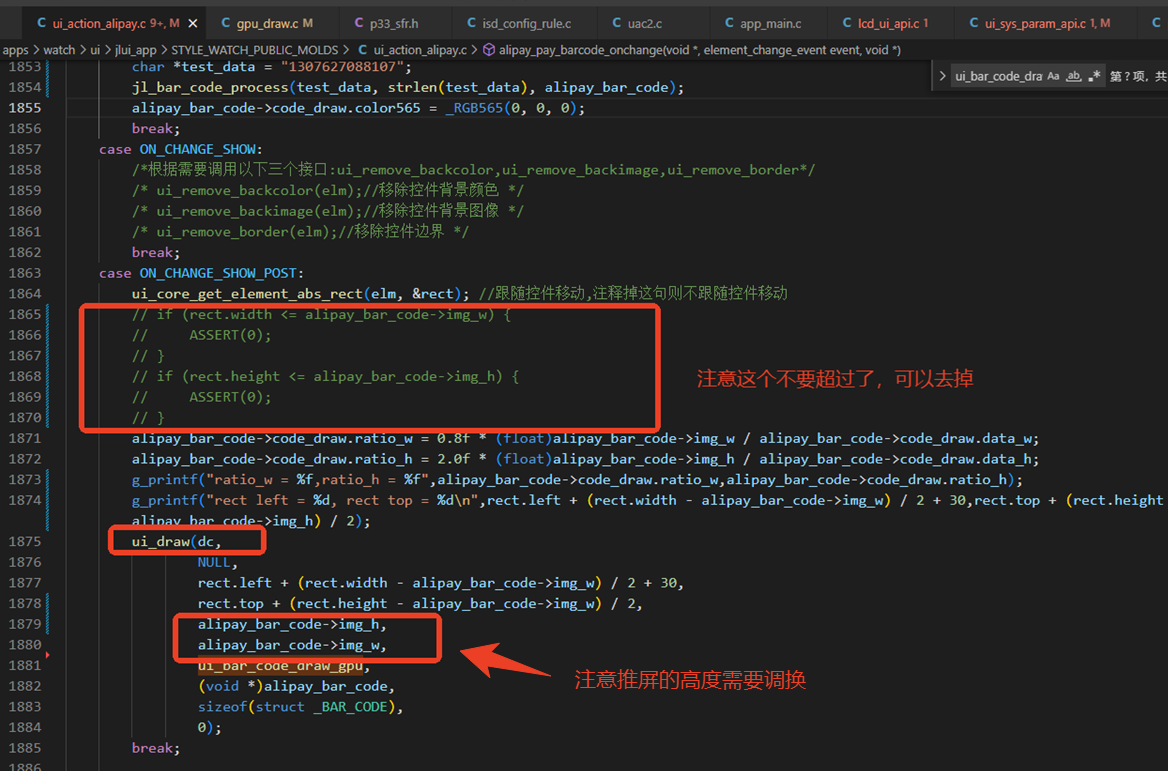Screen dimensions: 1168x771
Task: Switch to the gpu_draw.c tab
Action: [x=267, y=24]
